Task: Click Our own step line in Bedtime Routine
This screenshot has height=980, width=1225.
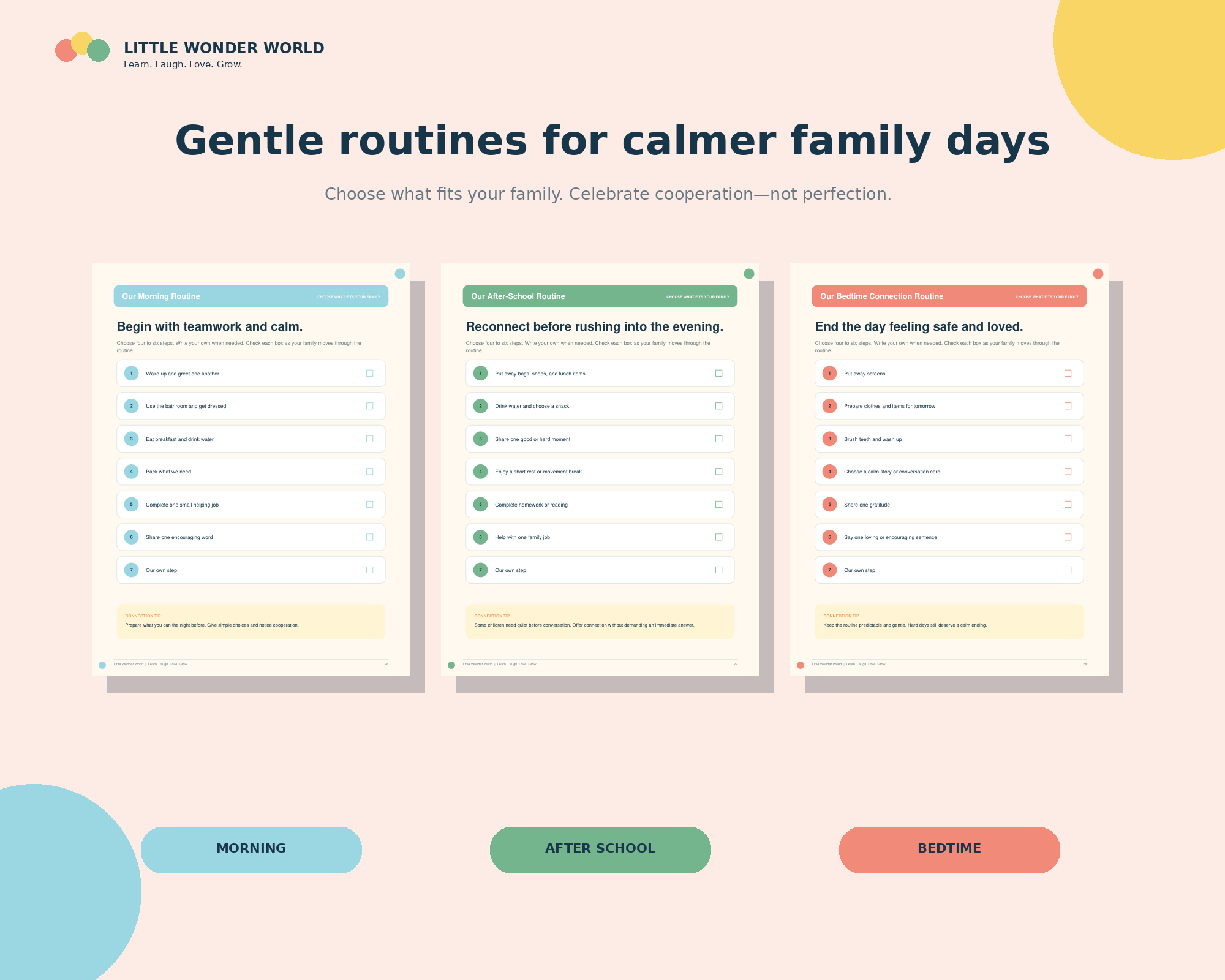Action: point(916,571)
